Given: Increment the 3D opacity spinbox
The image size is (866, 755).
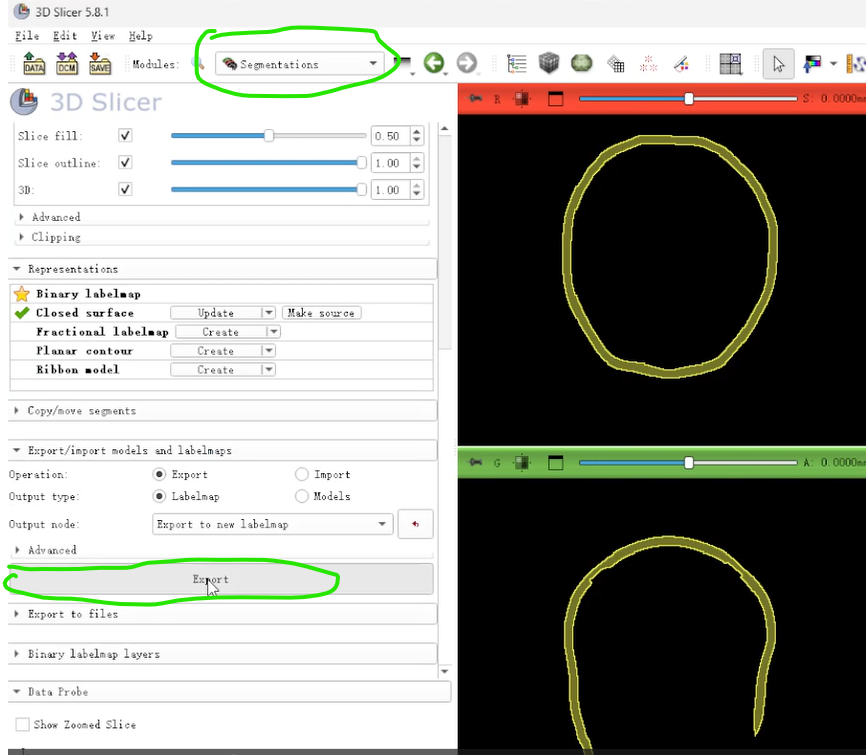Looking at the screenshot, I should coord(417,186).
